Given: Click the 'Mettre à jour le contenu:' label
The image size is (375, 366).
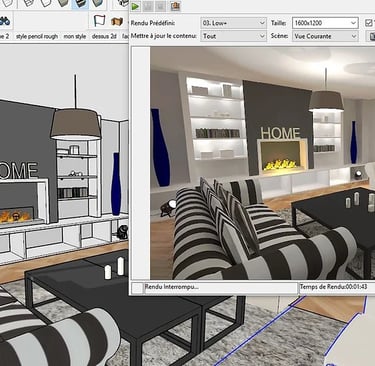Looking at the screenshot, I should coord(164,36).
